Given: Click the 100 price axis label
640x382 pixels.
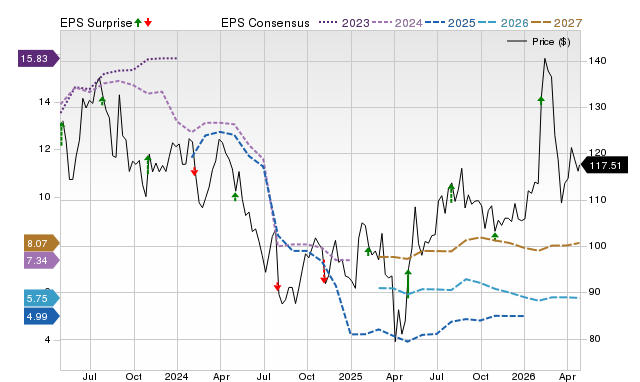Looking at the screenshot, I should 597,246.
